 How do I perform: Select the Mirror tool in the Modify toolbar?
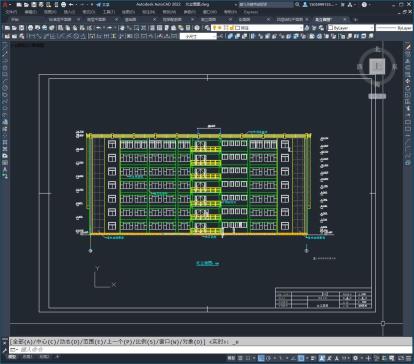(x=408, y=61)
